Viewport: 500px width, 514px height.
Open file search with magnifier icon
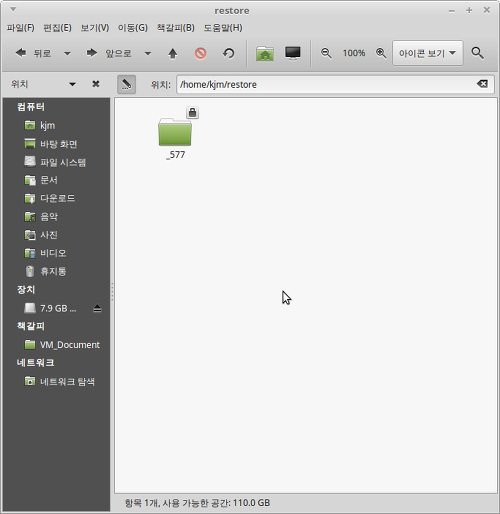coord(477,53)
